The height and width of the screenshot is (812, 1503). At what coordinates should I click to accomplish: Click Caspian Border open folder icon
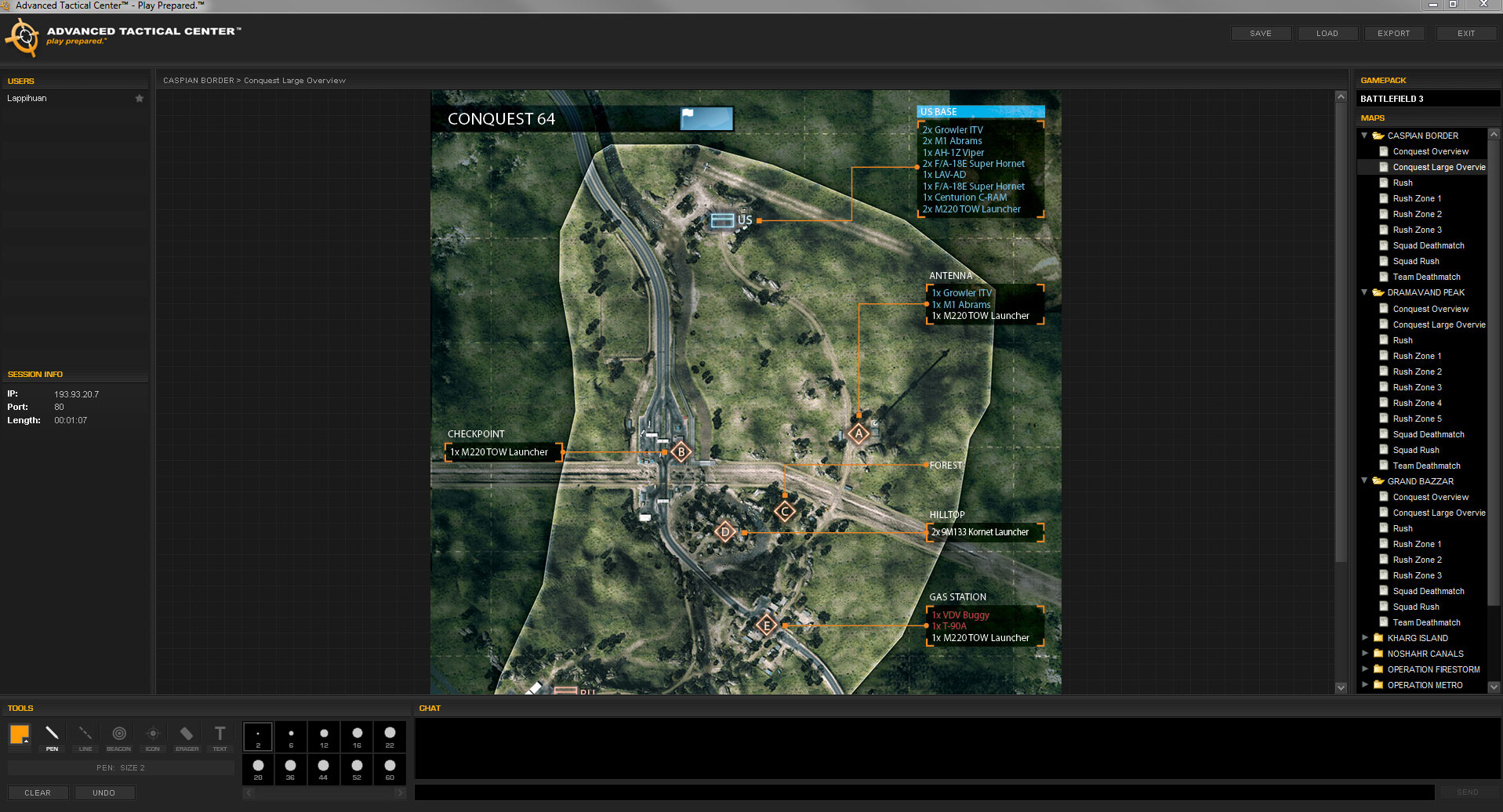[1378, 136]
